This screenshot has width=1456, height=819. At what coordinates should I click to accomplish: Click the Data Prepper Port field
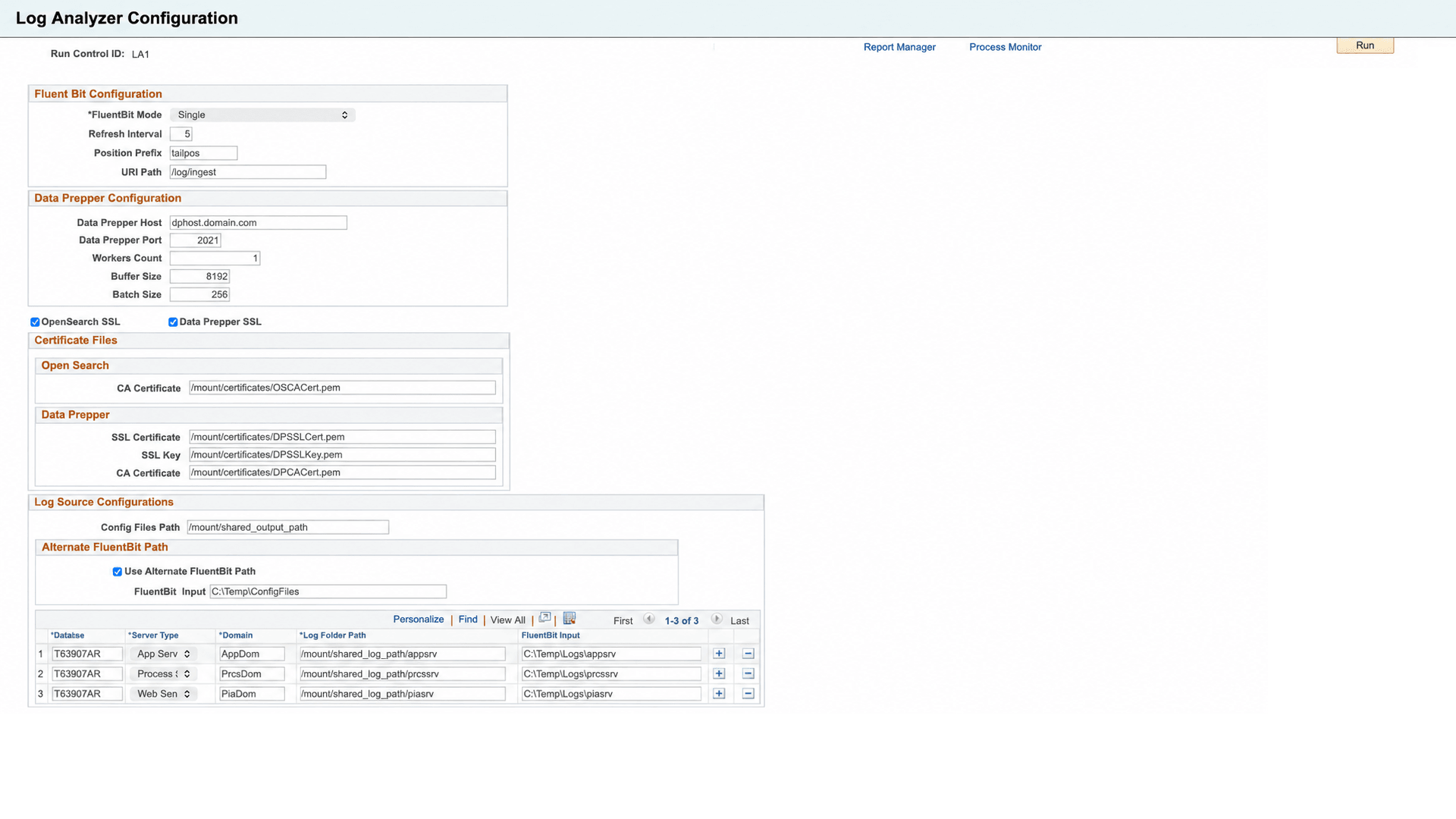click(196, 240)
